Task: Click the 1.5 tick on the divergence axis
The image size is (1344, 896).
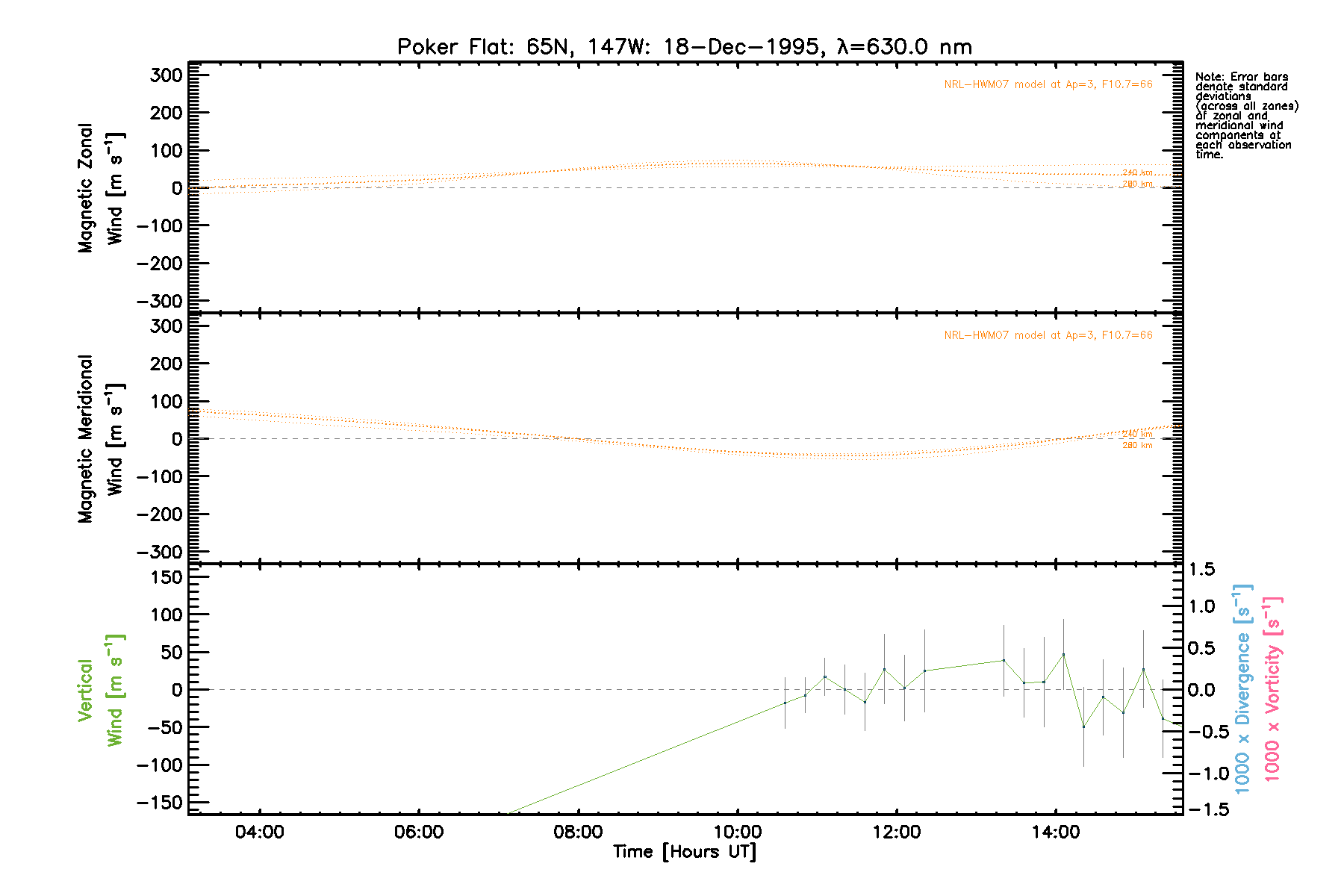Action: pos(1201,569)
